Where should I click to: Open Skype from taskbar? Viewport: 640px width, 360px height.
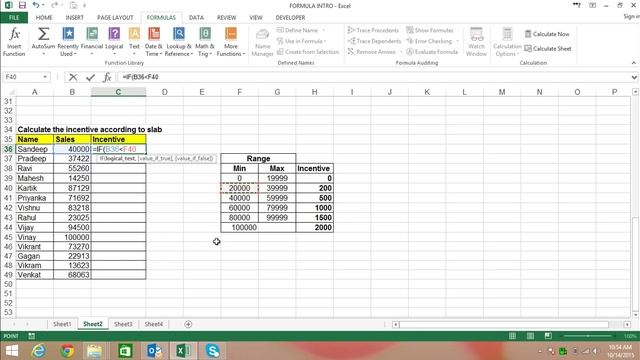tap(213, 351)
